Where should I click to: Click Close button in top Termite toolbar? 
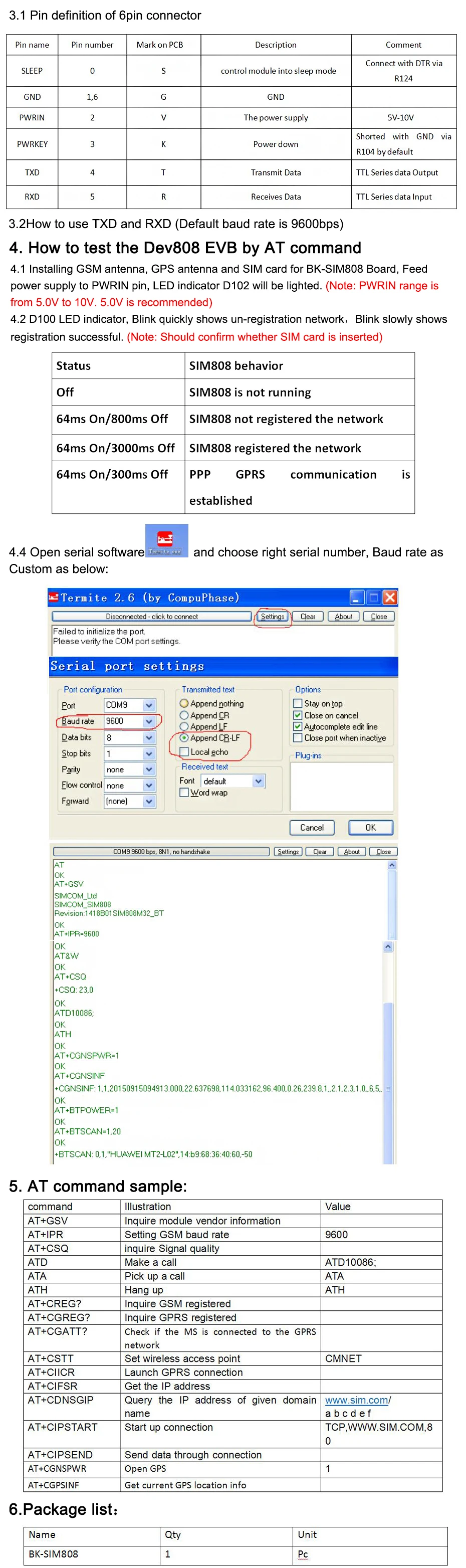(378, 616)
